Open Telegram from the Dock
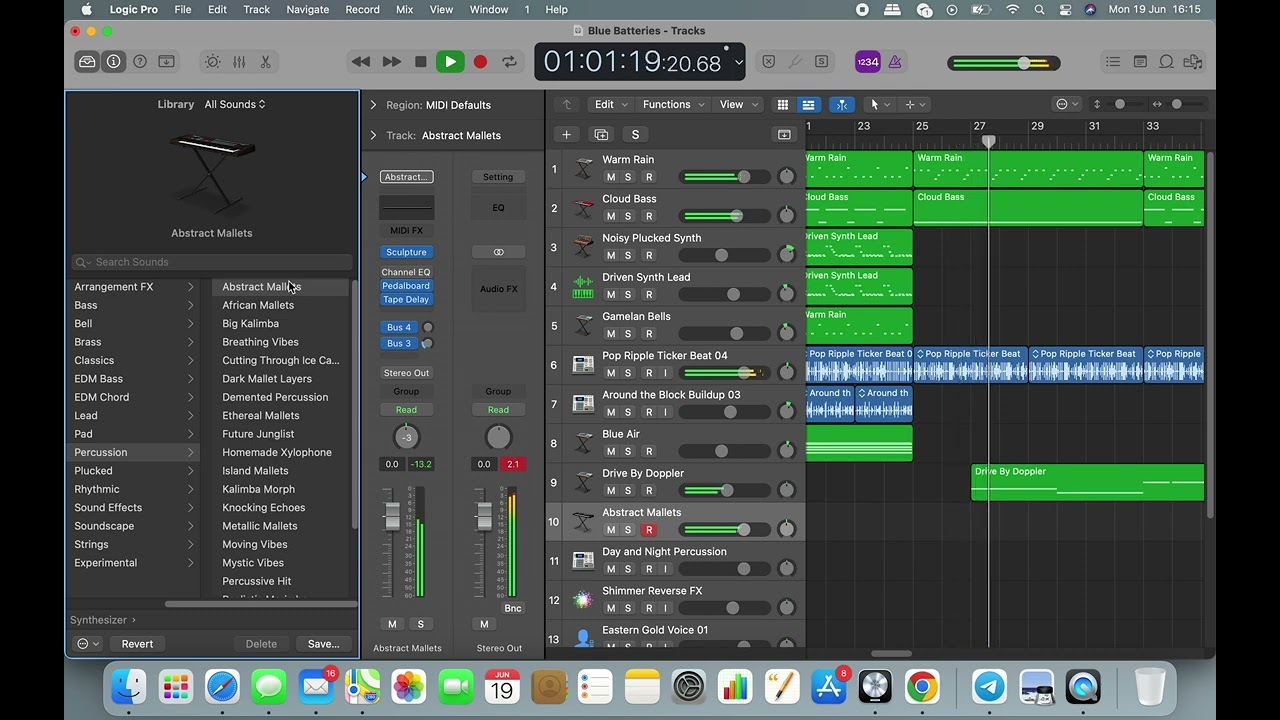Screen dimensions: 1280x720 989,687
